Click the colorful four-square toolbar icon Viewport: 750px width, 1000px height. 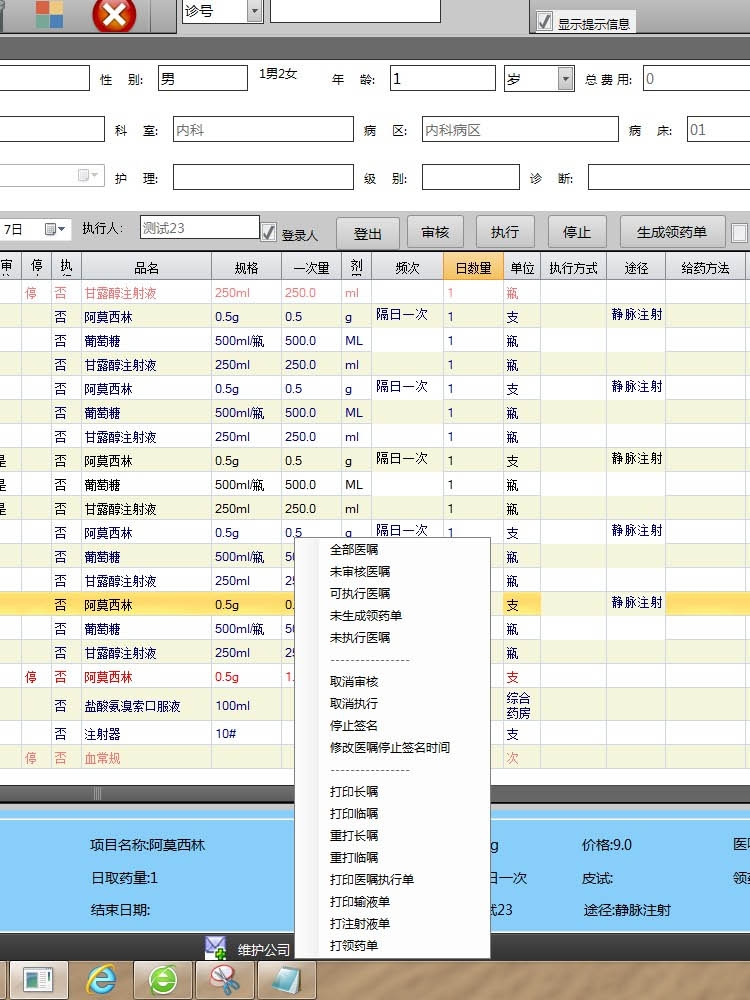pyautogui.click(x=50, y=13)
